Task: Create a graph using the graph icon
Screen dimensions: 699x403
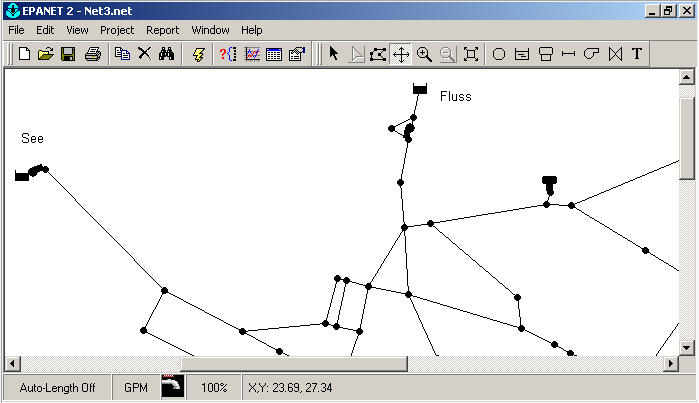Action: coord(252,54)
